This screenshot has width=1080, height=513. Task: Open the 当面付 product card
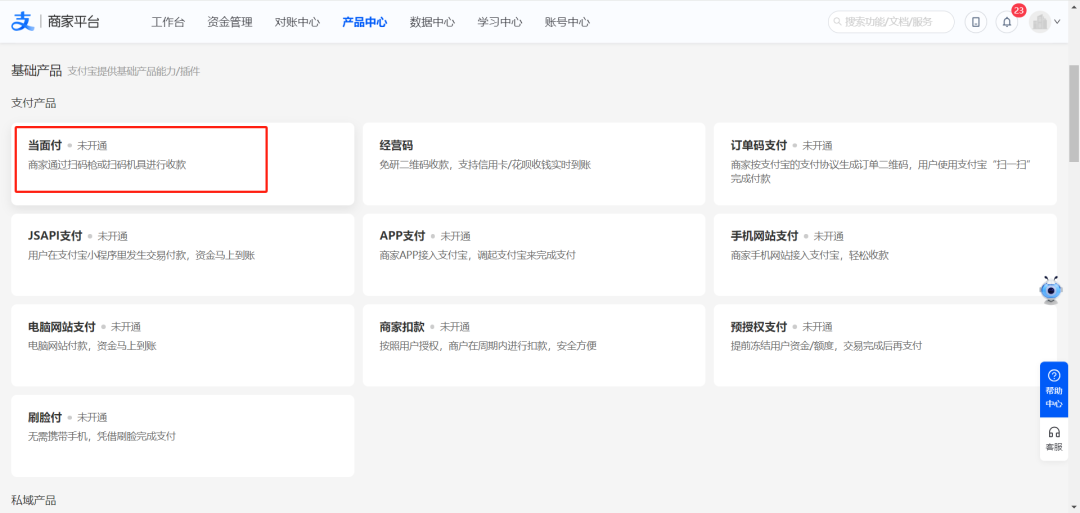[x=183, y=164]
